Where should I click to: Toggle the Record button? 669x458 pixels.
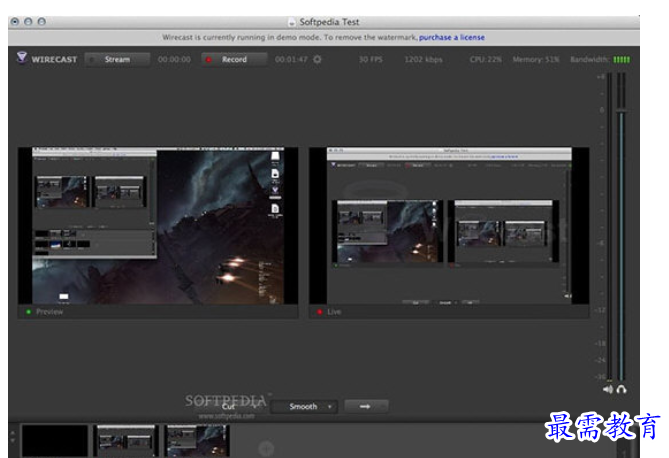(234, 59)
